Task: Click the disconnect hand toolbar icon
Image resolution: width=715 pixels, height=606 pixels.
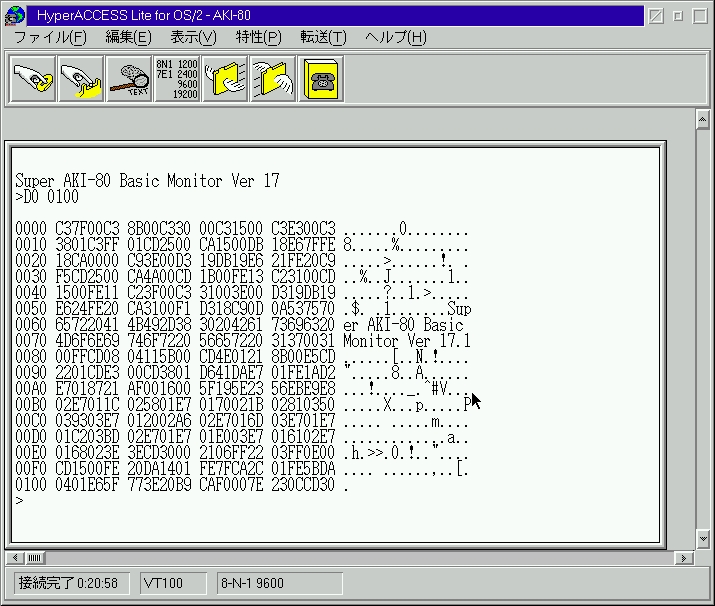Action: coord(81,79)
